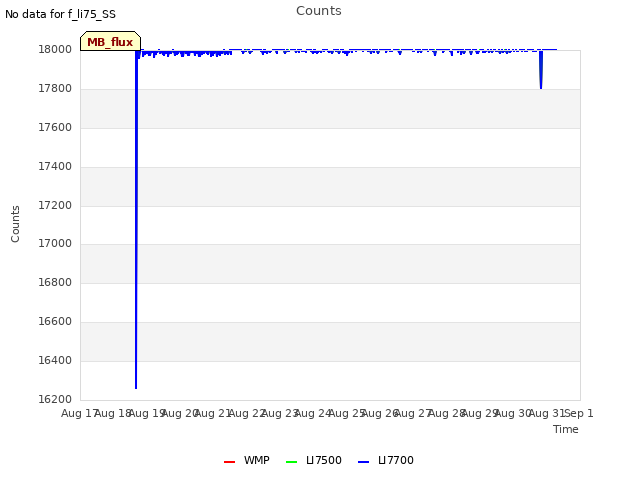This screenshot has height=480, width=640.
Task: Click the 17800 y-axis tick label
Action: click(55, 88)
